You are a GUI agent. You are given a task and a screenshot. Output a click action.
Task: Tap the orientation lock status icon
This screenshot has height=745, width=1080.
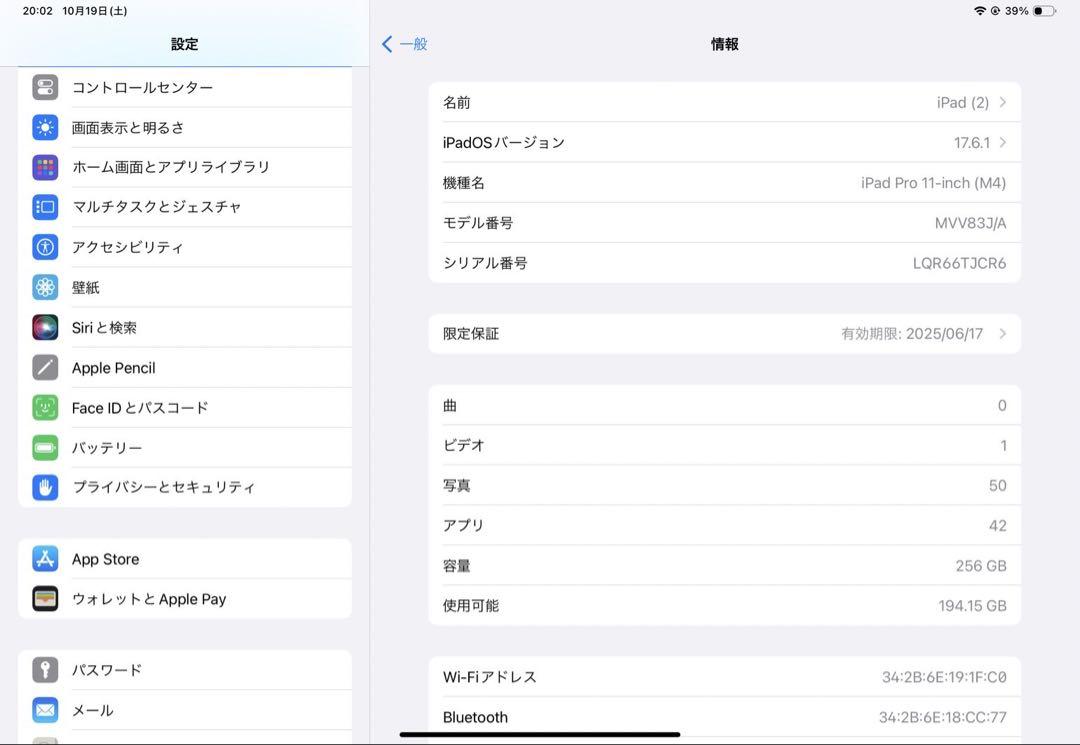[995, 11]
